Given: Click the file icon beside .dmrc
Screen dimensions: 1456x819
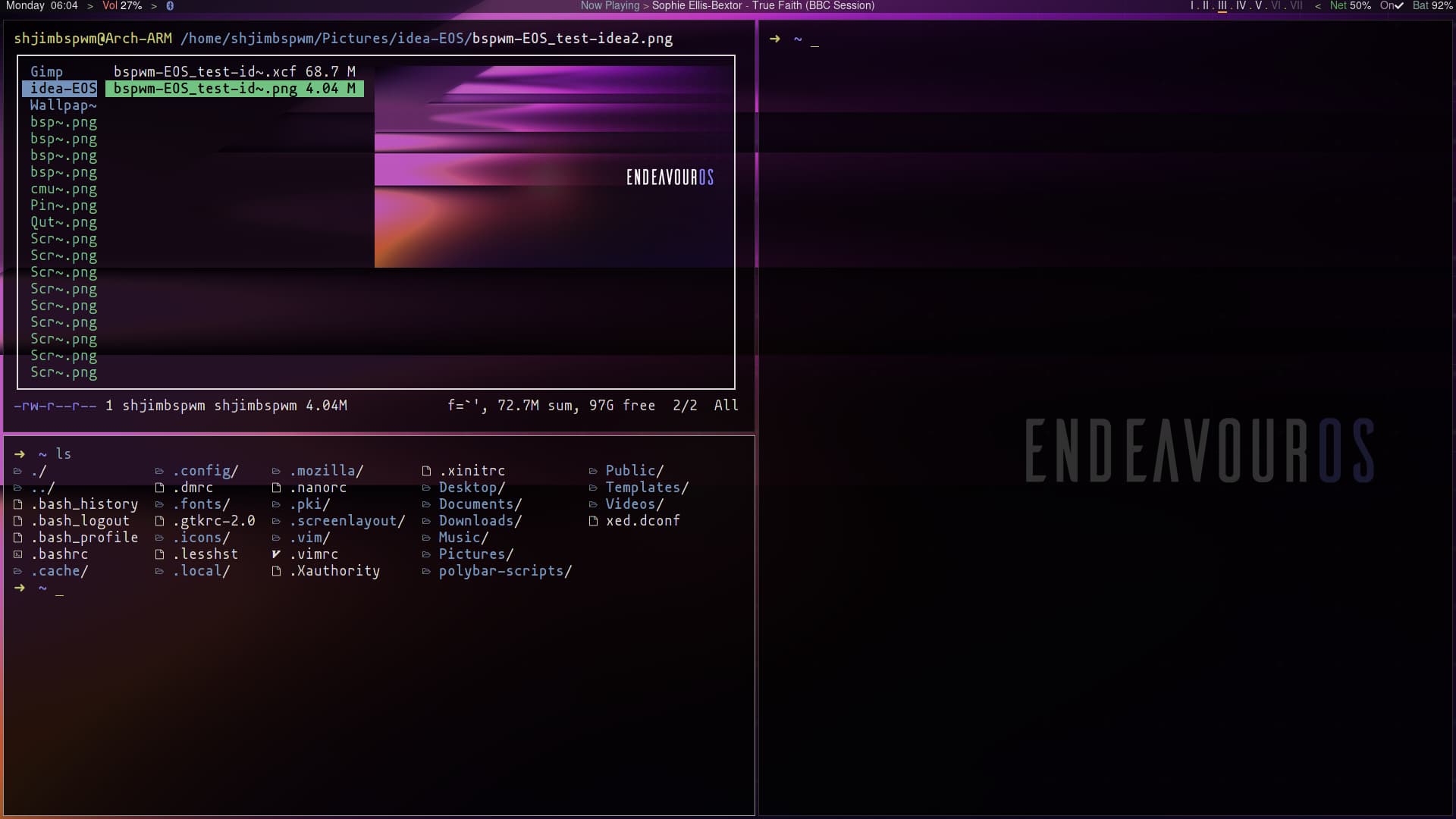Looking at the screenshot, I should [x=159, y=488].
